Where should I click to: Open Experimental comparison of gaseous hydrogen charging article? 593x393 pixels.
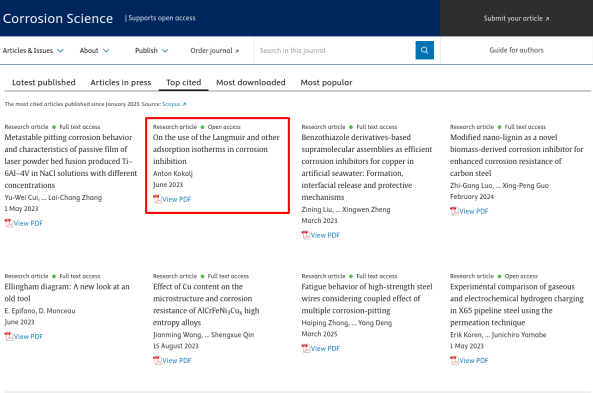pyautogui.click(x=517, y=304)
